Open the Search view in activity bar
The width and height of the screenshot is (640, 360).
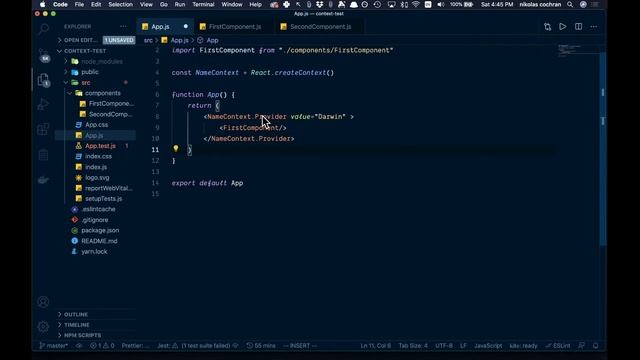point(43,29)
